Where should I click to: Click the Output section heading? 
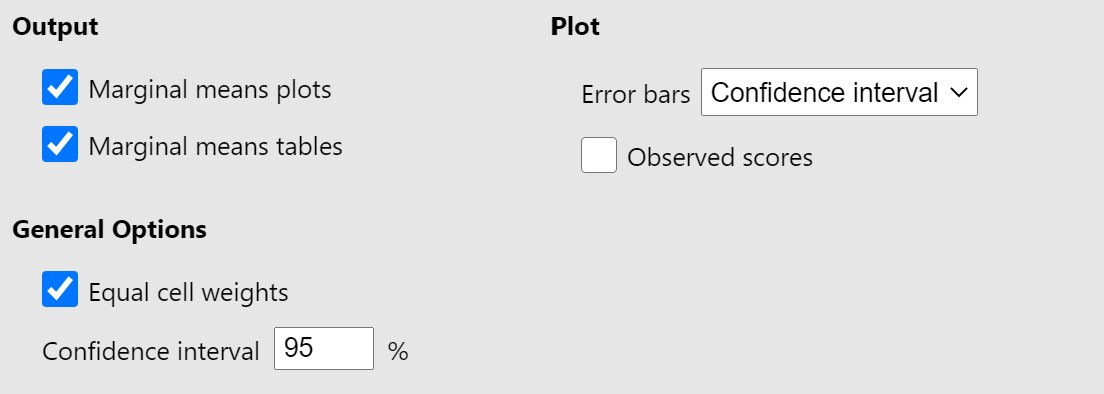point(56,27)
